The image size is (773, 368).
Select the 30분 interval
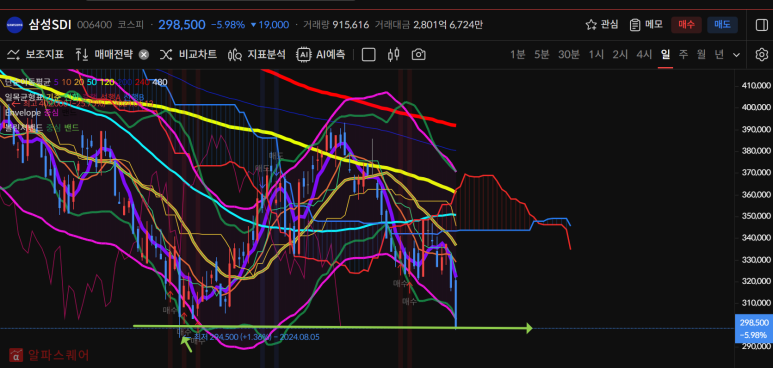click(569, 54)
